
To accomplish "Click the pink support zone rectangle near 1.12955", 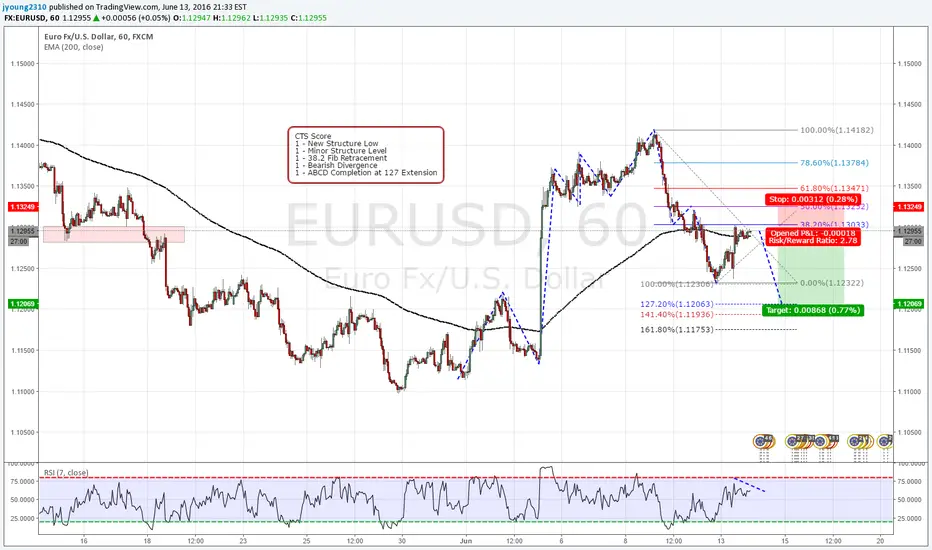I will pyautogui.click(x=114, y=234).
